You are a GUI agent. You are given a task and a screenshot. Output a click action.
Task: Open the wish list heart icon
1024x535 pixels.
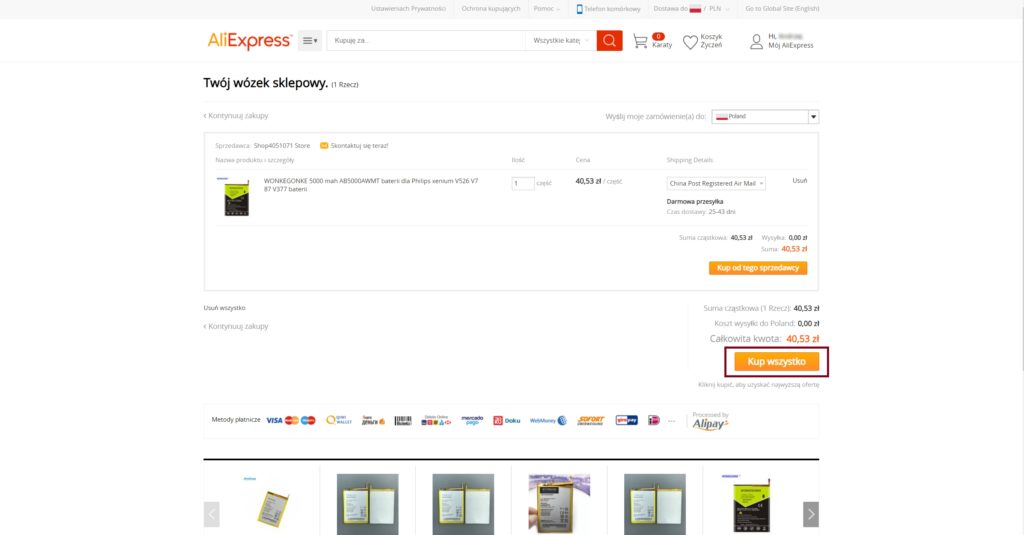tap(690, 42)
